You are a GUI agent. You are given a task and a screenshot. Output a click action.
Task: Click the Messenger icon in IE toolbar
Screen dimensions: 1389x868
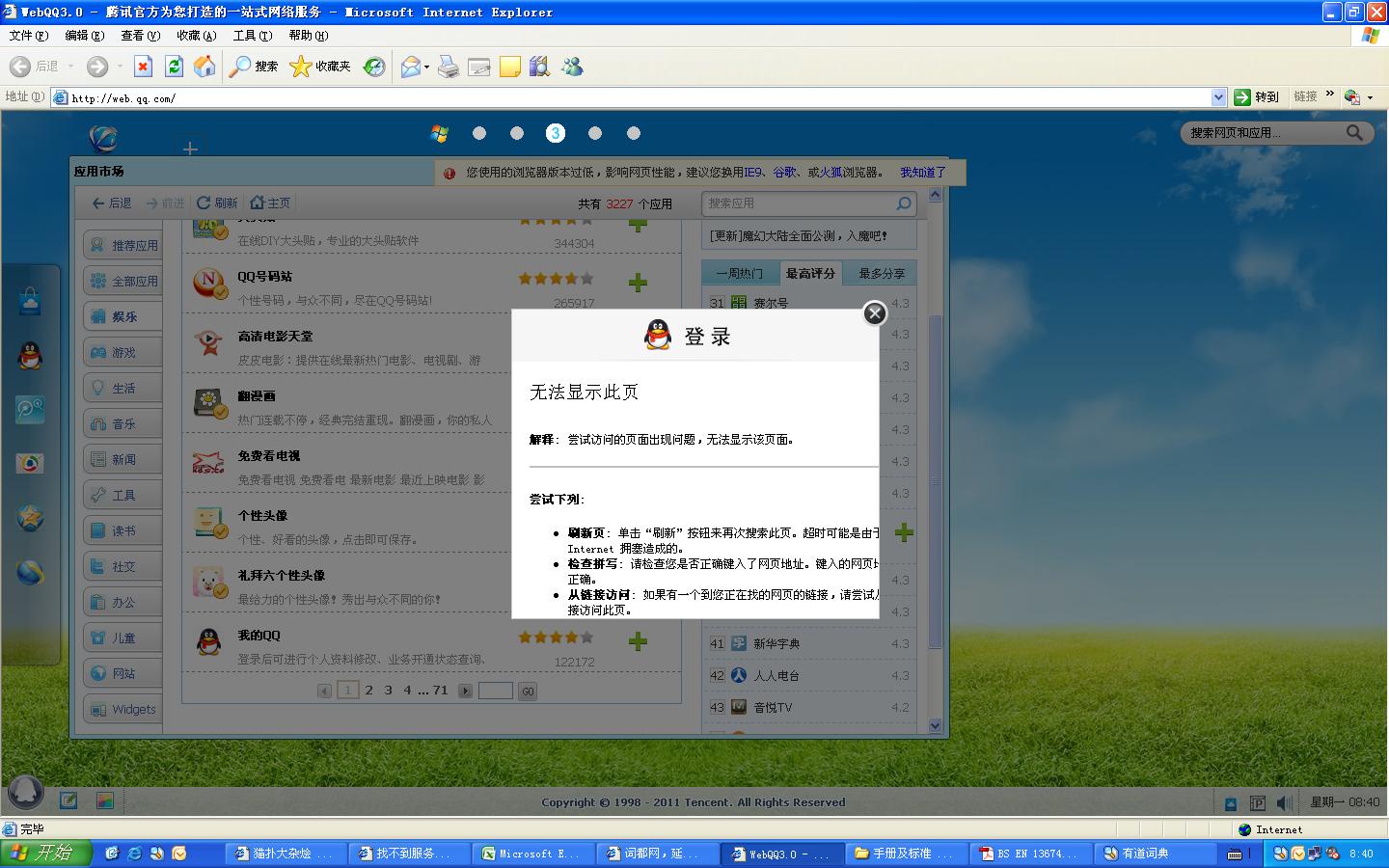[x=573, y=67]
